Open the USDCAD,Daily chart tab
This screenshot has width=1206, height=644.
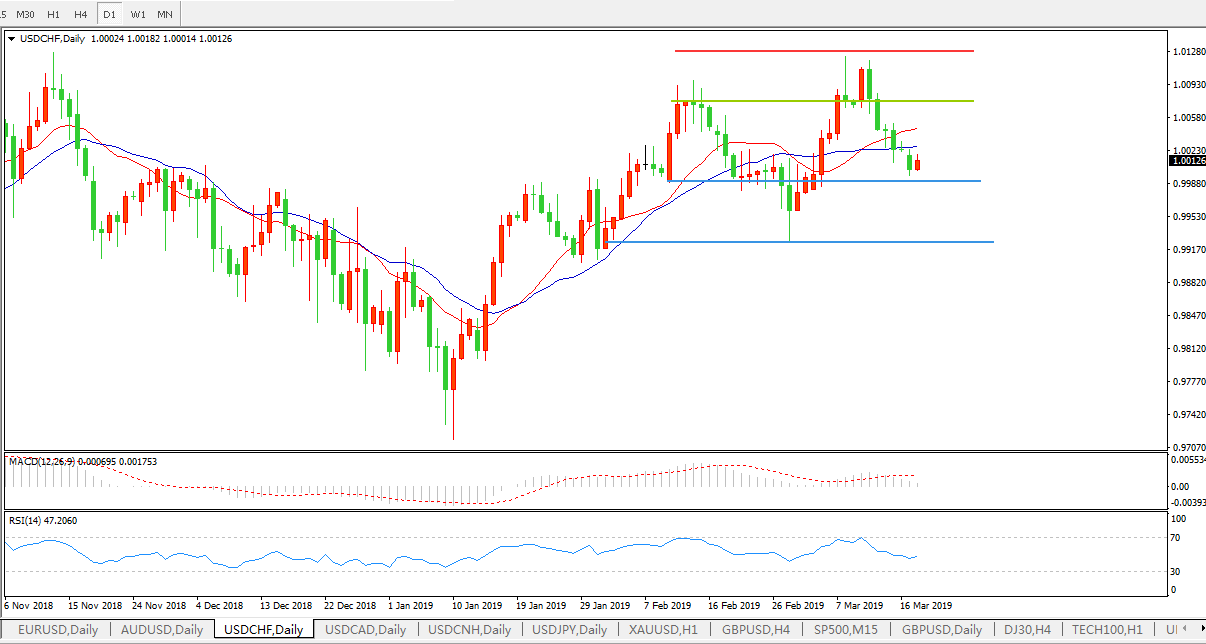[366, 630]
